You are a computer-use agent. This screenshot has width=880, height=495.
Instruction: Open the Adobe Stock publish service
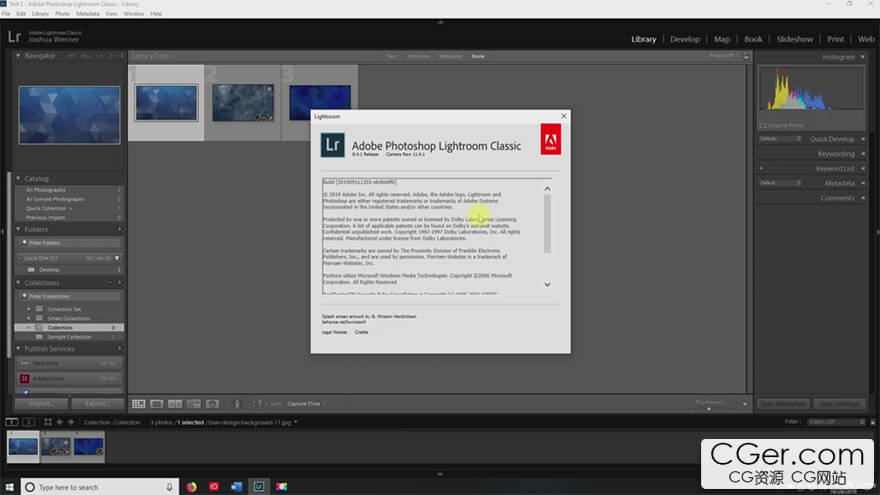pyautogui.click(x=69, y=379)
